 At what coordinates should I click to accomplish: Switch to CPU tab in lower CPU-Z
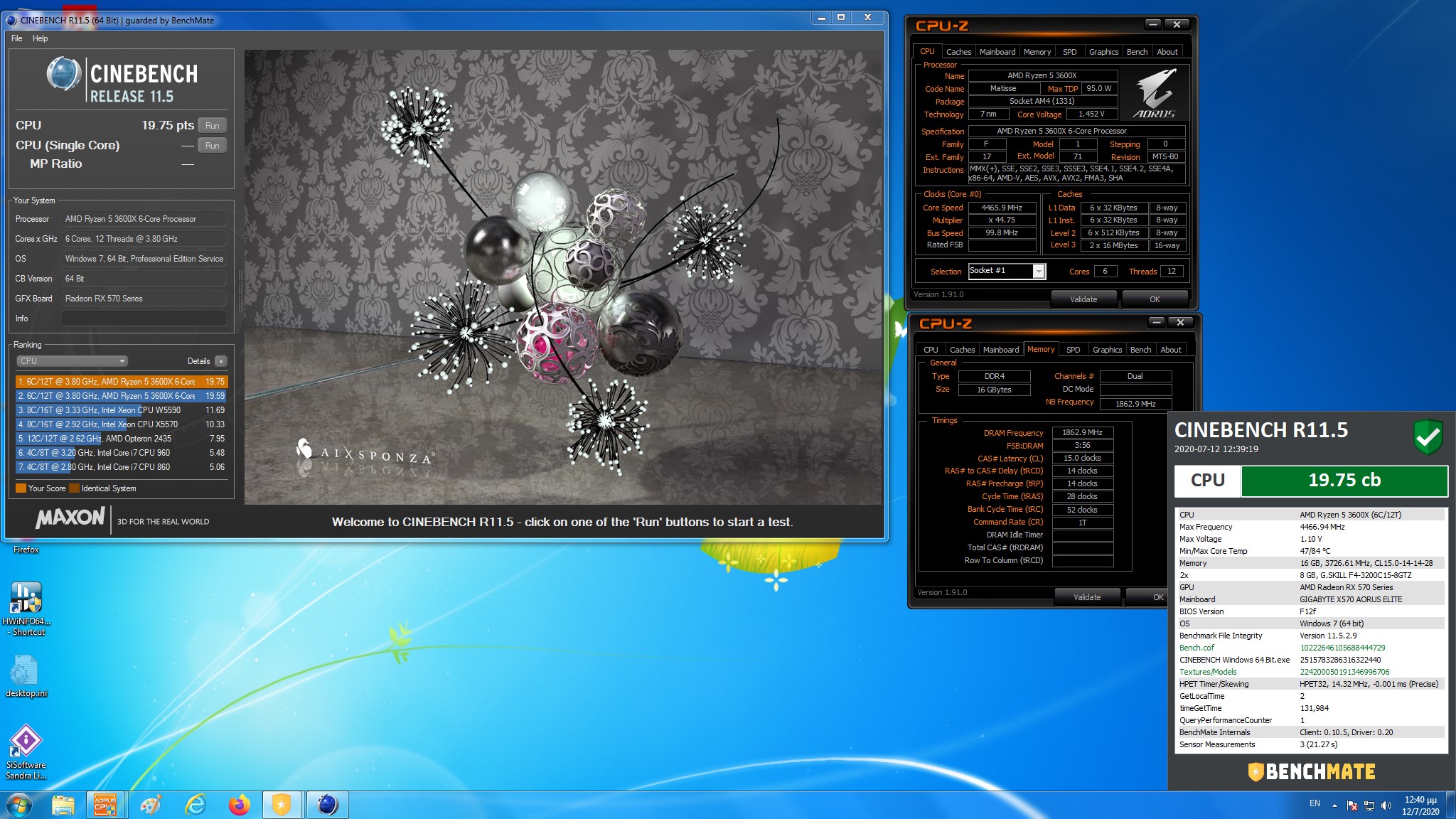click(x=931, y=350)
